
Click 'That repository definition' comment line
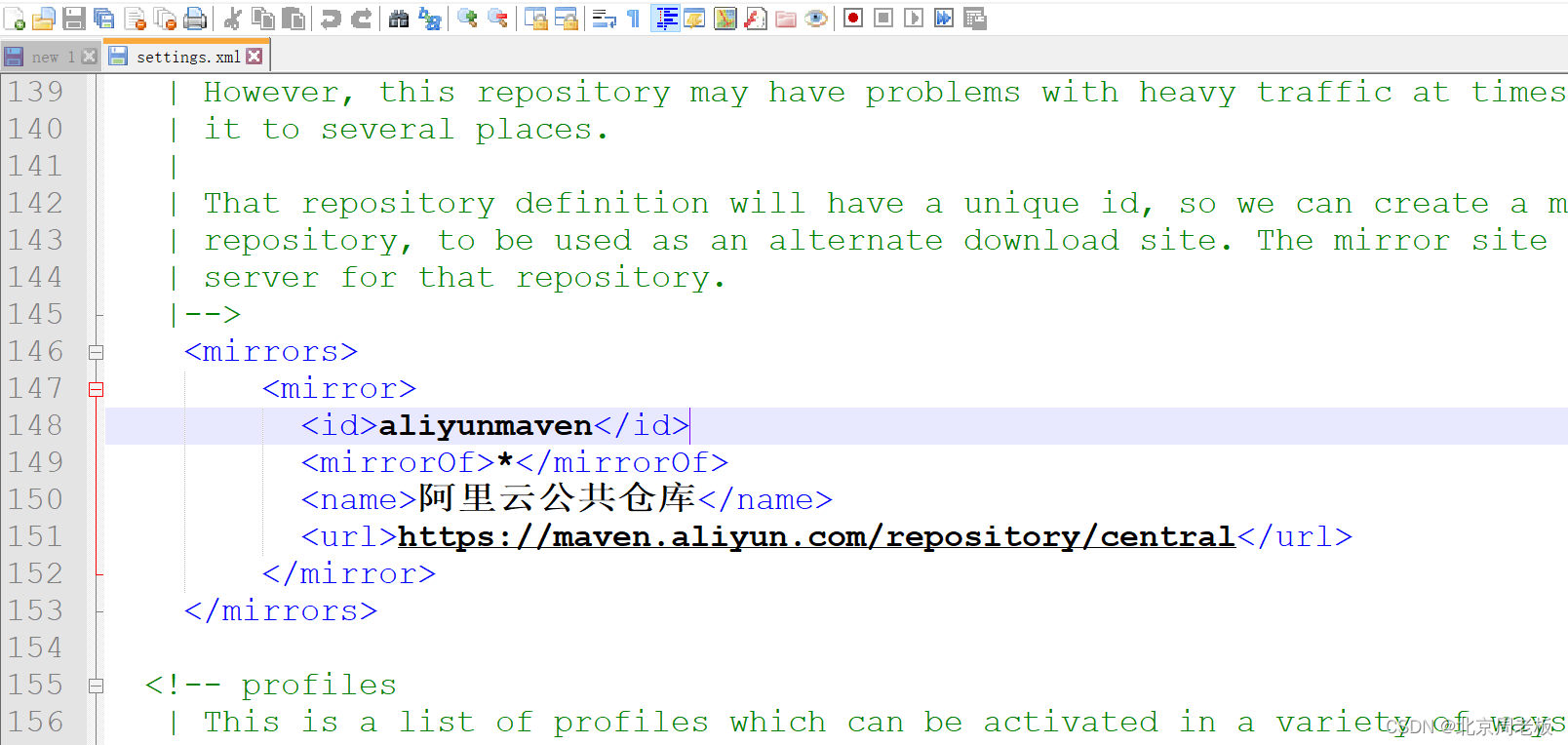[x=456, y=204]
